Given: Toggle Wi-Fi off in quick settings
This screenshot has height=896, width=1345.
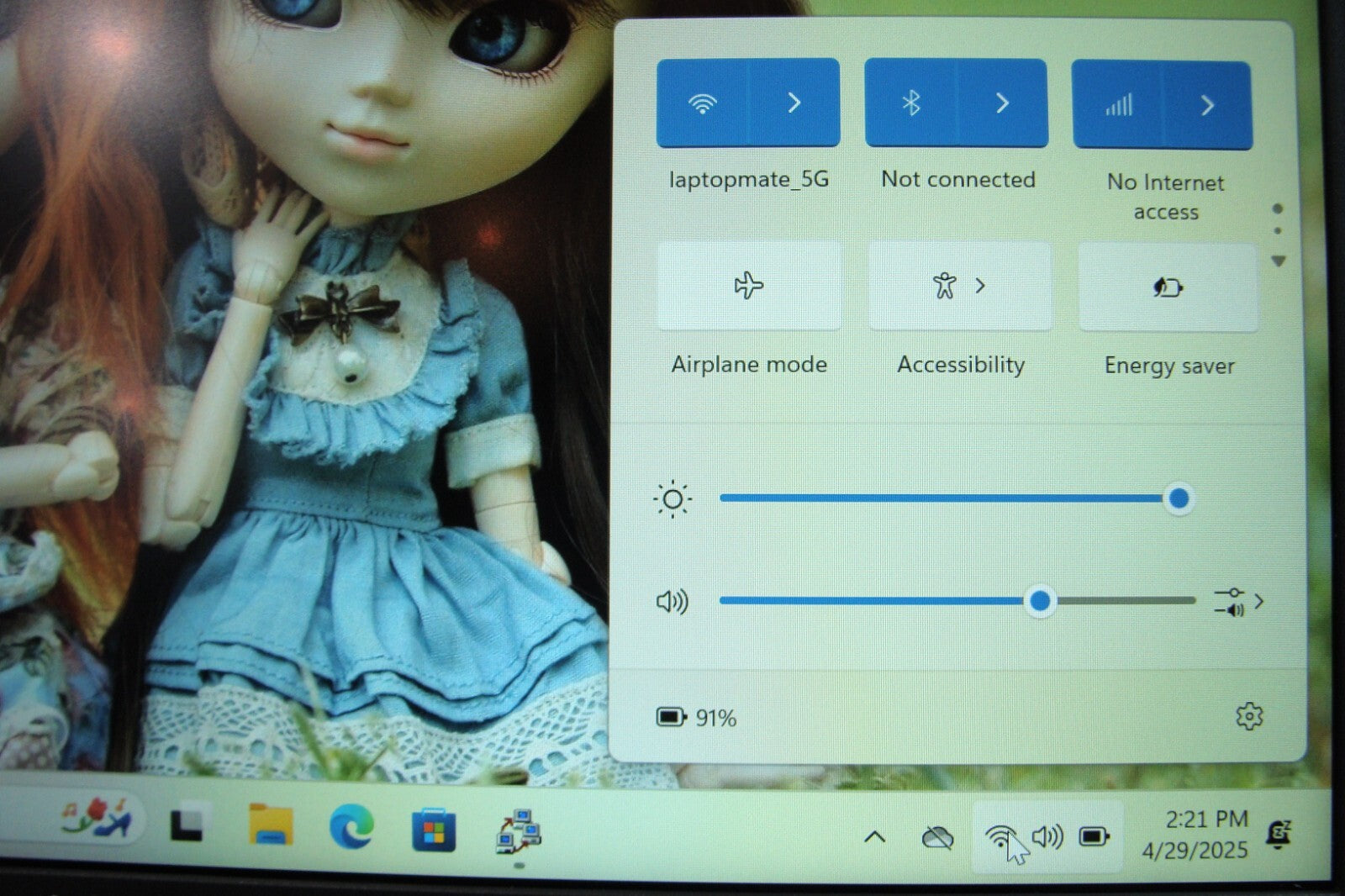Looking at the screenshot, I should click(x=702, y=103).
